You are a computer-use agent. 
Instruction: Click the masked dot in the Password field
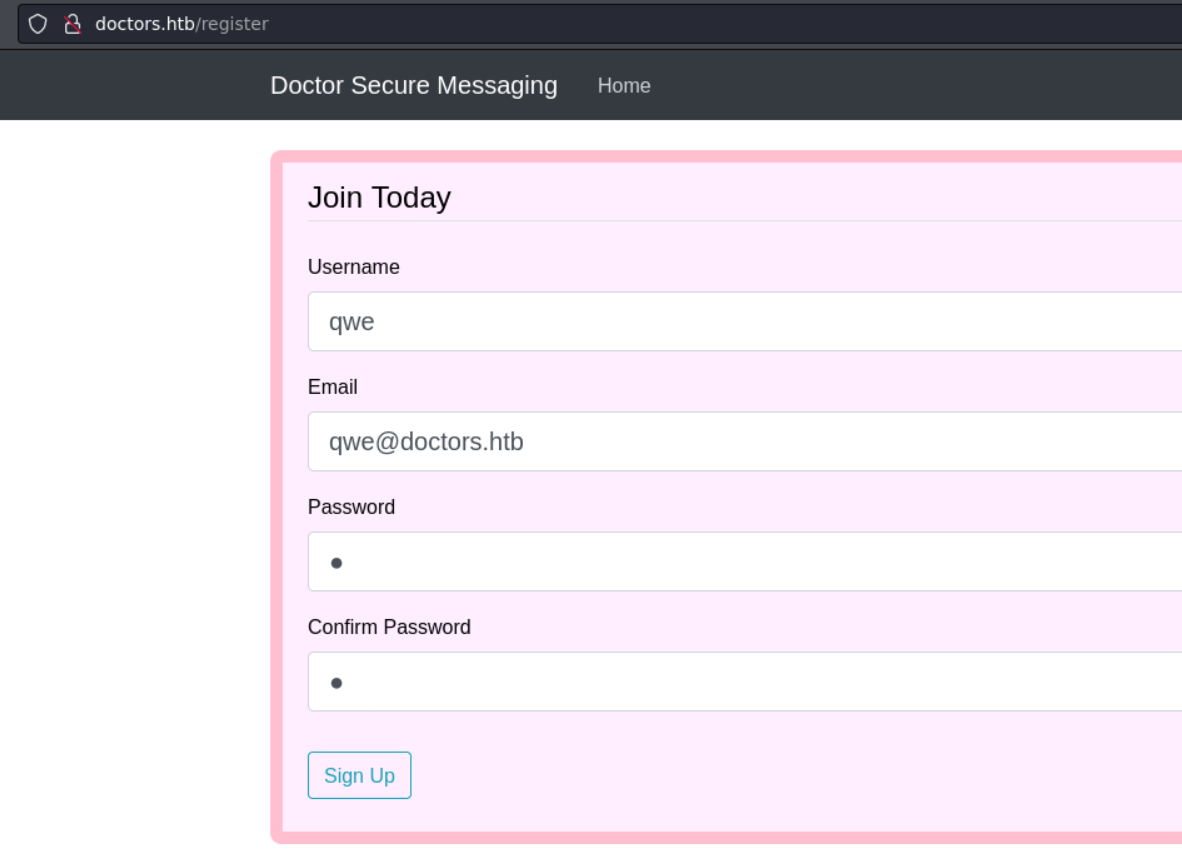point(337,563)
